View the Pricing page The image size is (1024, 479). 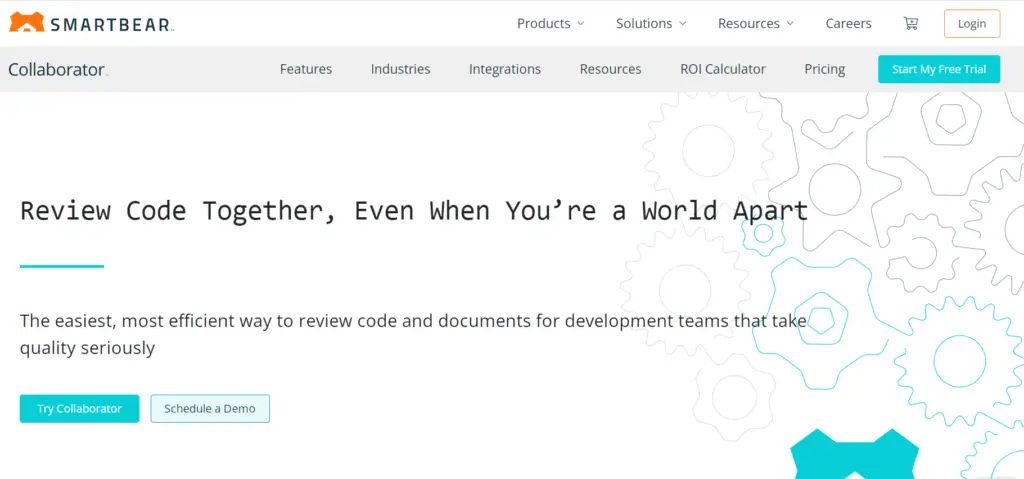[824, 69]
